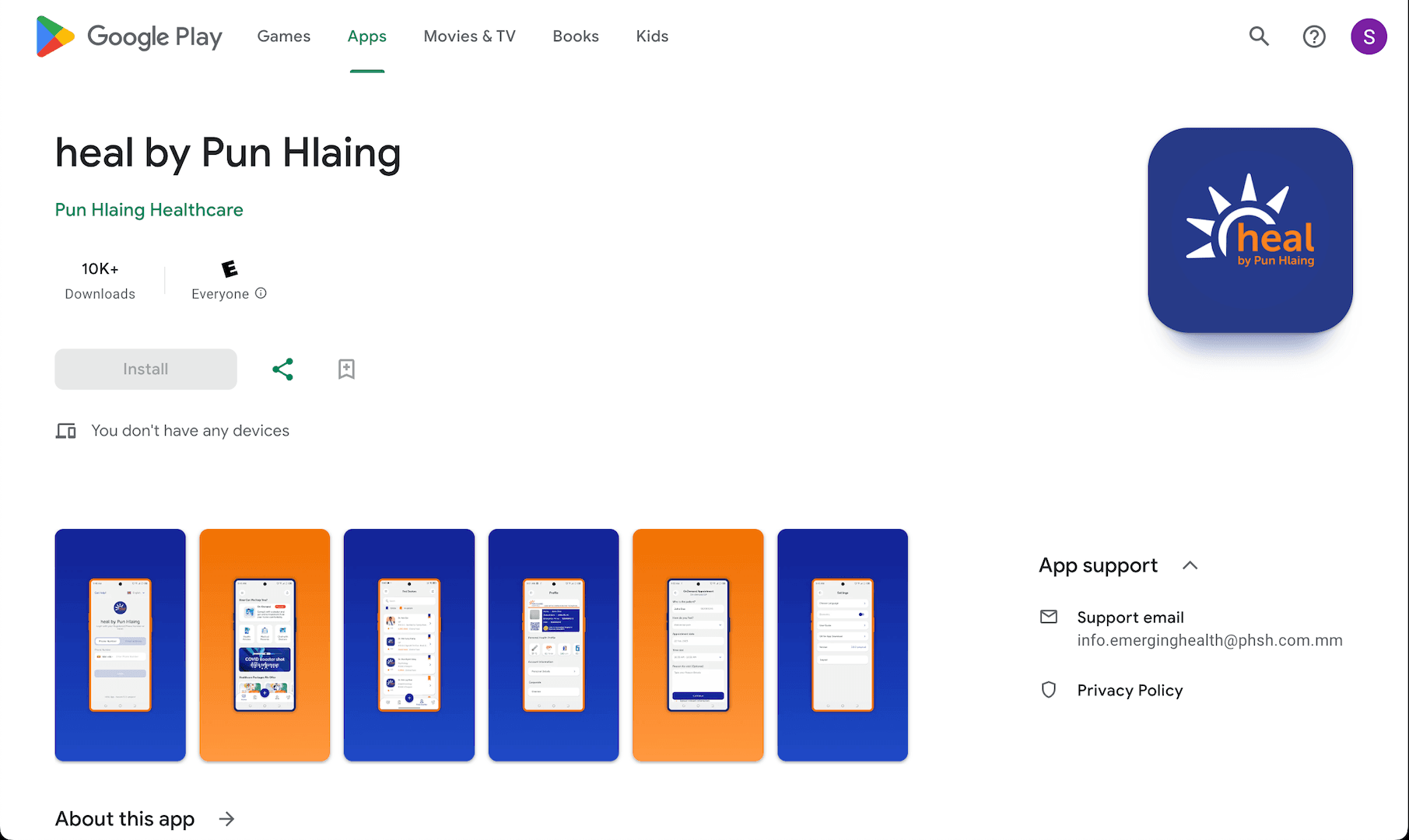1409x840 pixels.
Task: Add app to wishlist with bookmark icon
Action: pos(346,369)
